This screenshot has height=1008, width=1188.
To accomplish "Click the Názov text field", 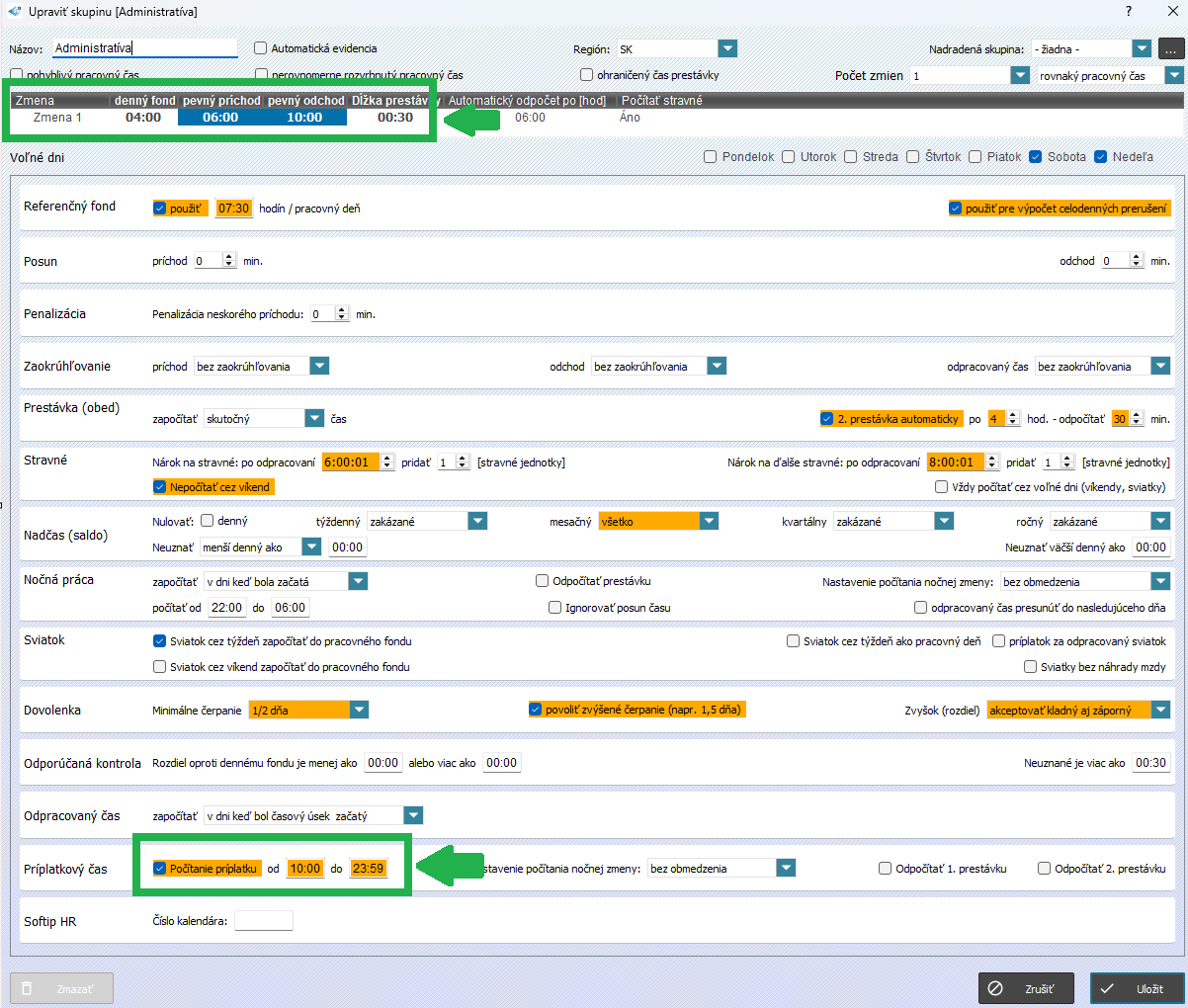I will click(x=144, y=48).
